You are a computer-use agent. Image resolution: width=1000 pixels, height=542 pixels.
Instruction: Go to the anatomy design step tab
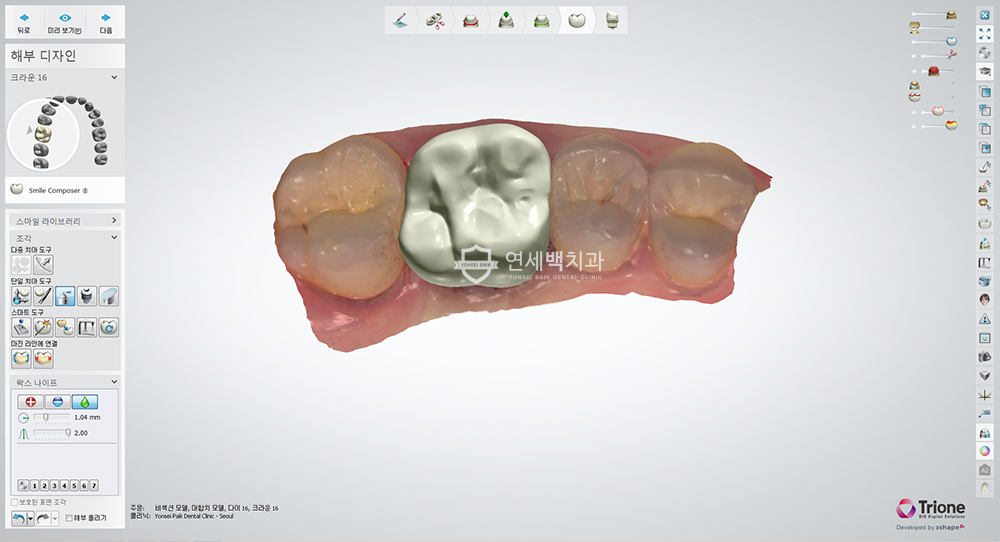pyautogui.click(x=577, y=20)
